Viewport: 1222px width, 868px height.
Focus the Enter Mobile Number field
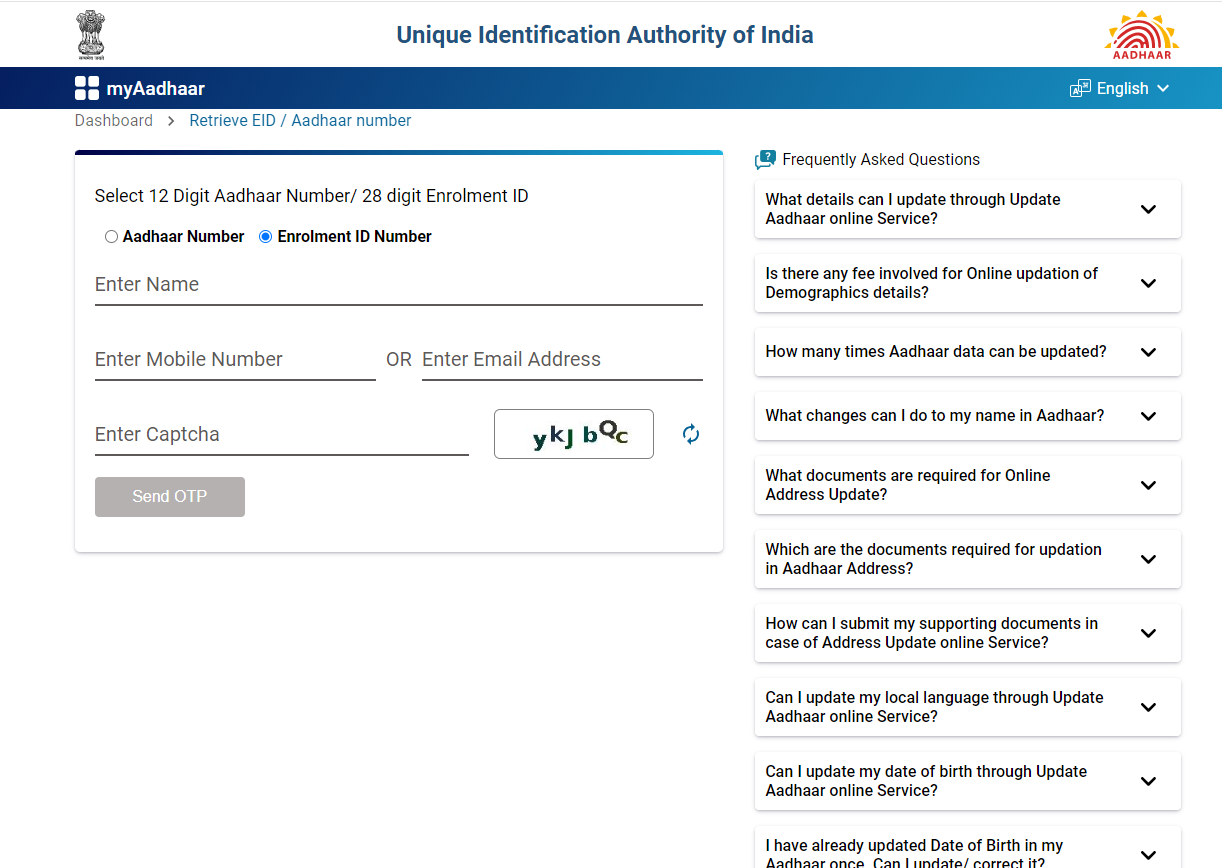(x=235, y=360)
